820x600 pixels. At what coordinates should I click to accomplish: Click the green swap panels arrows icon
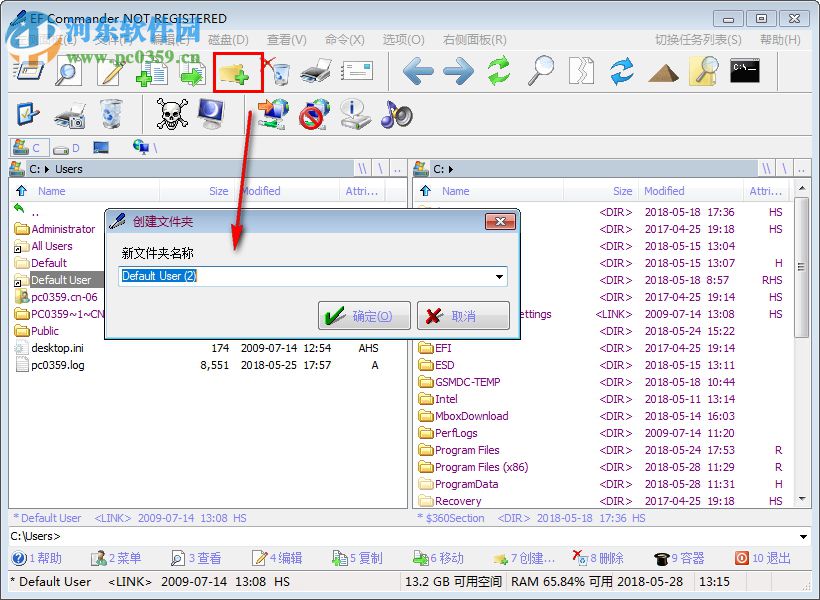[499, 71]
